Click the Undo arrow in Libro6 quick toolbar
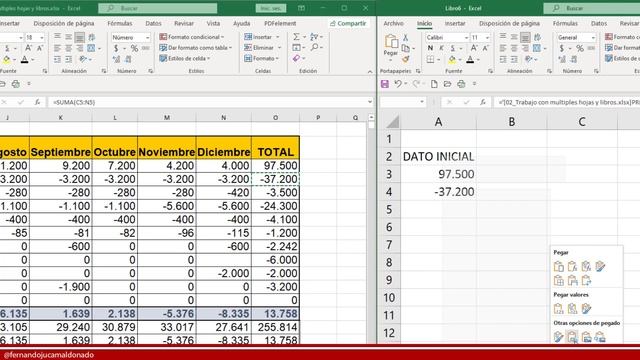The width and height of the screenshot is (640, 360). coord(398,84)
